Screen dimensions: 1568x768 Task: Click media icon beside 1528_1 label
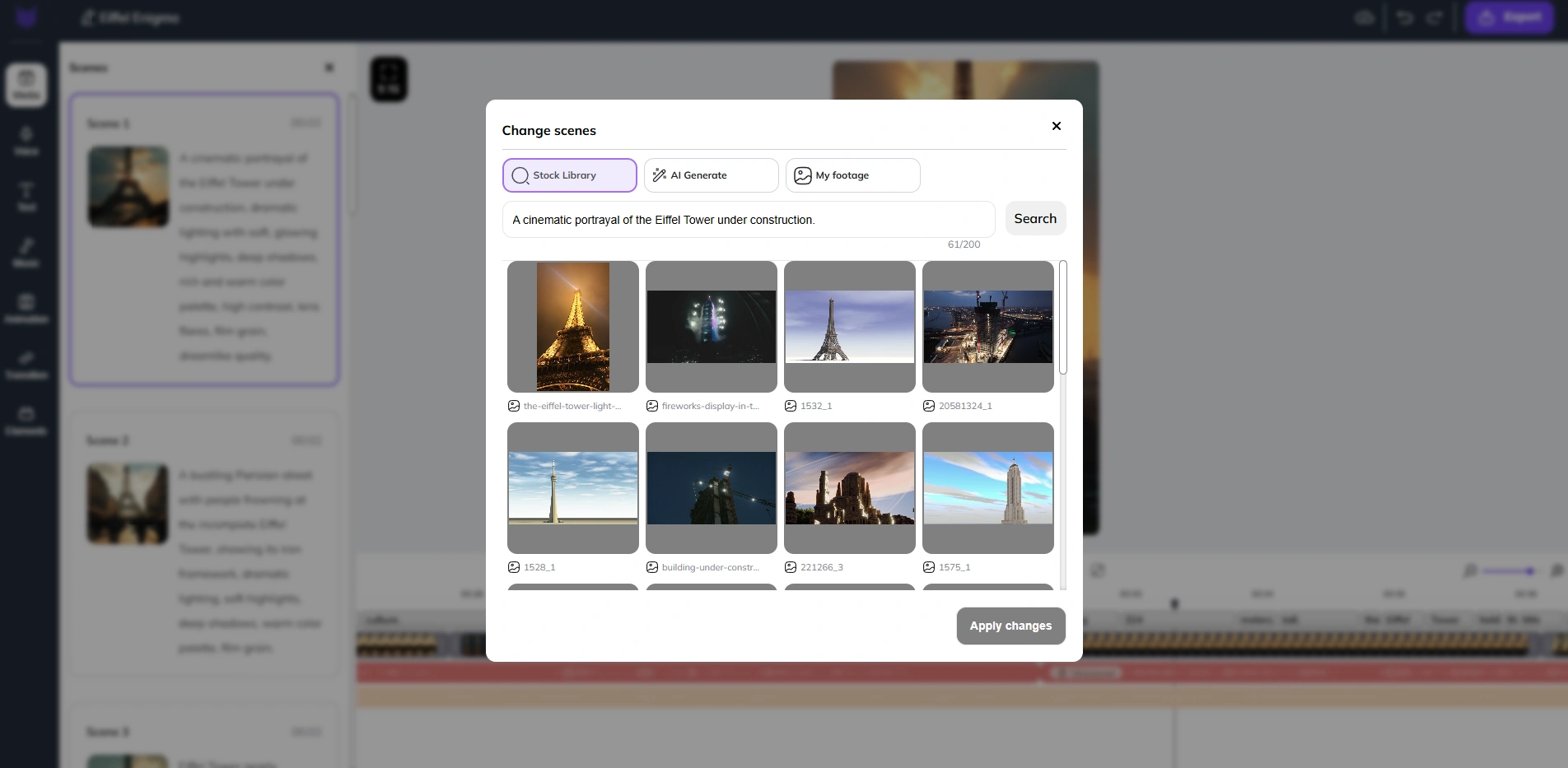pos(514,567)
